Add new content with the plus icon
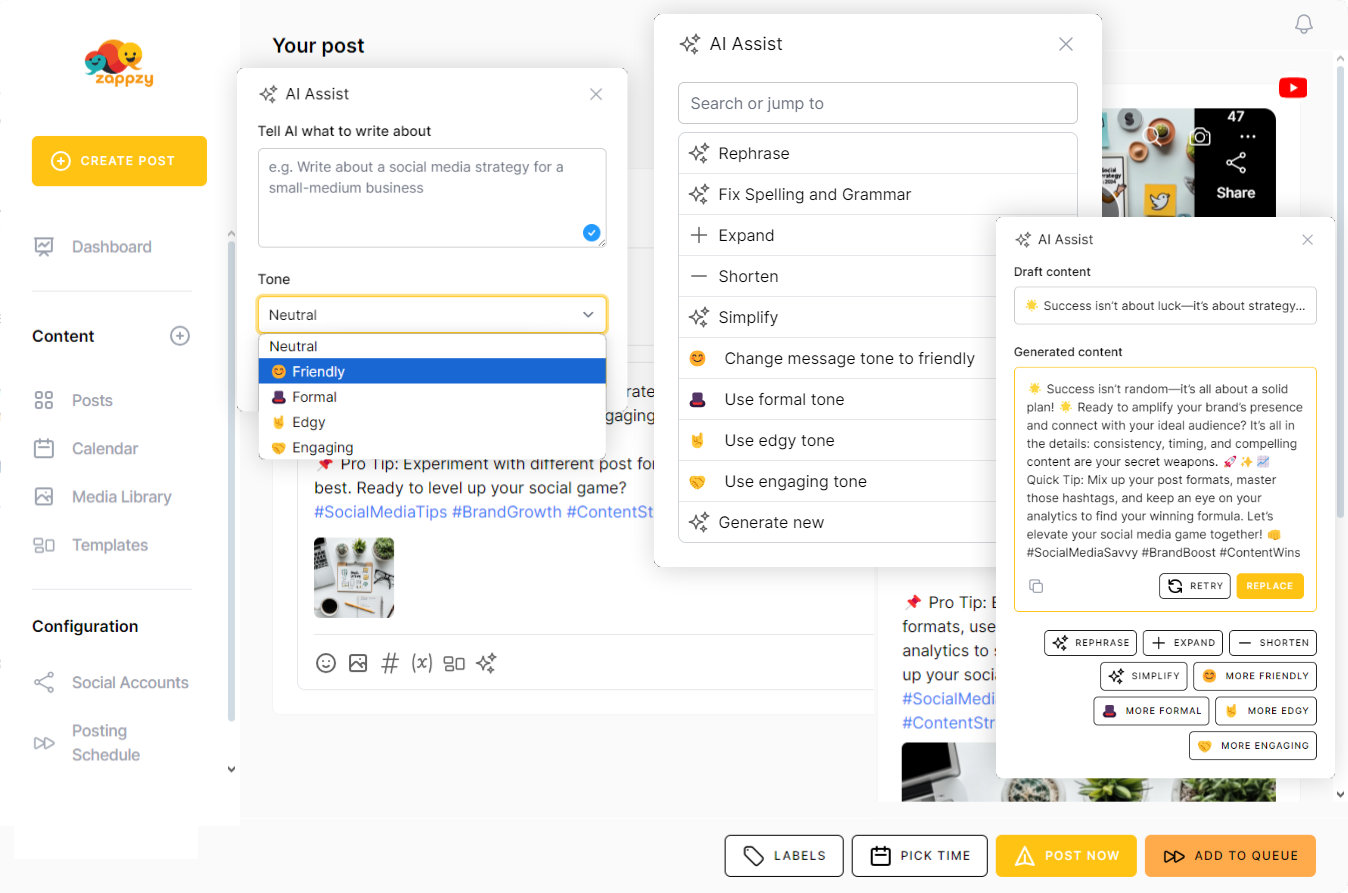The image size is (1348, 893). pyautogui.click(x=180, y=336)
